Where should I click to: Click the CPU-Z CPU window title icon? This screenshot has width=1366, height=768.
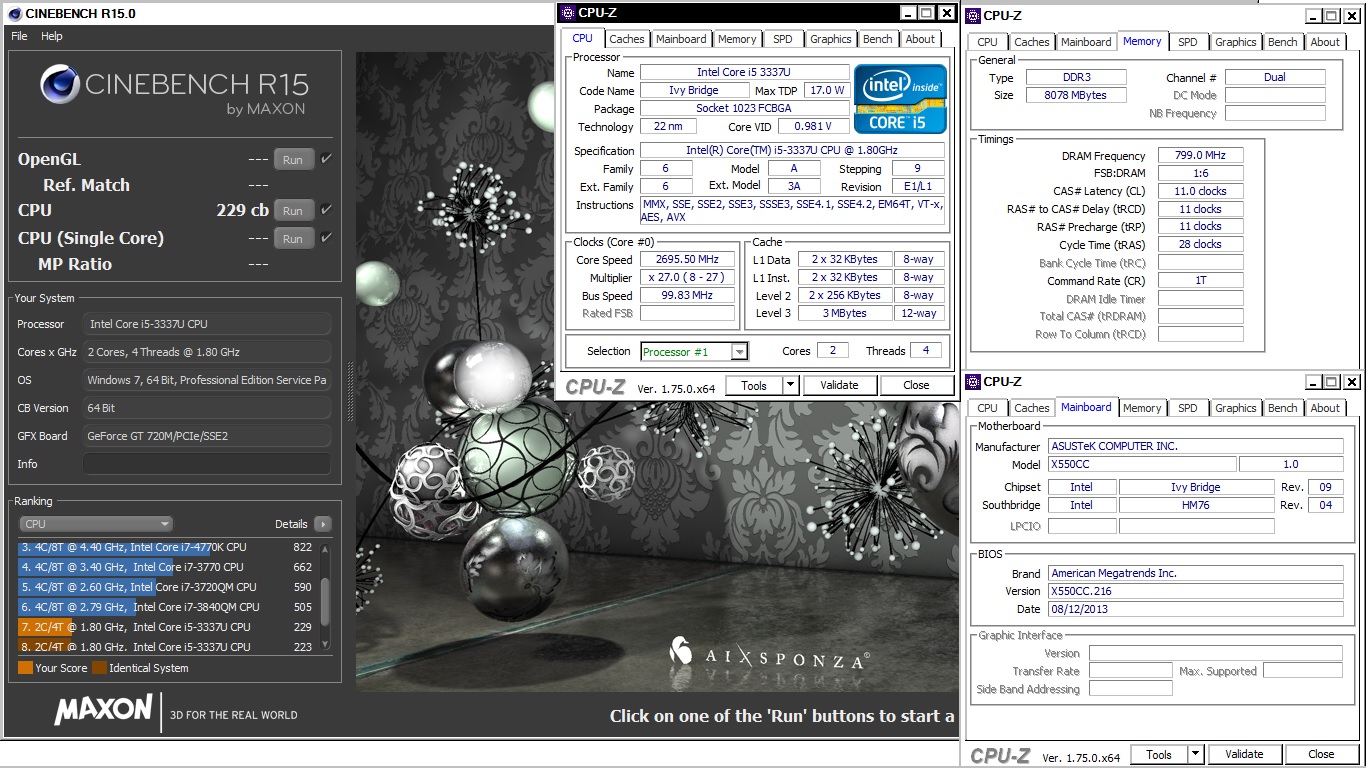pyautogui.click(x=568, y=13)
